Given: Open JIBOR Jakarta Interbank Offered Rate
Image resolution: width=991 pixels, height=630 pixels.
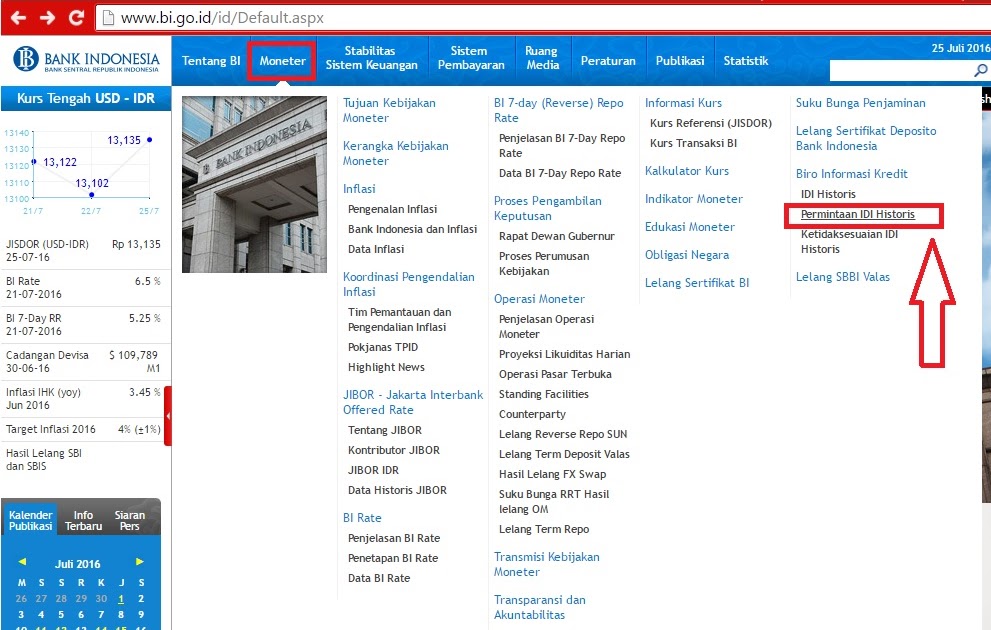Looking at the screenshot, I should pos(413,402).
